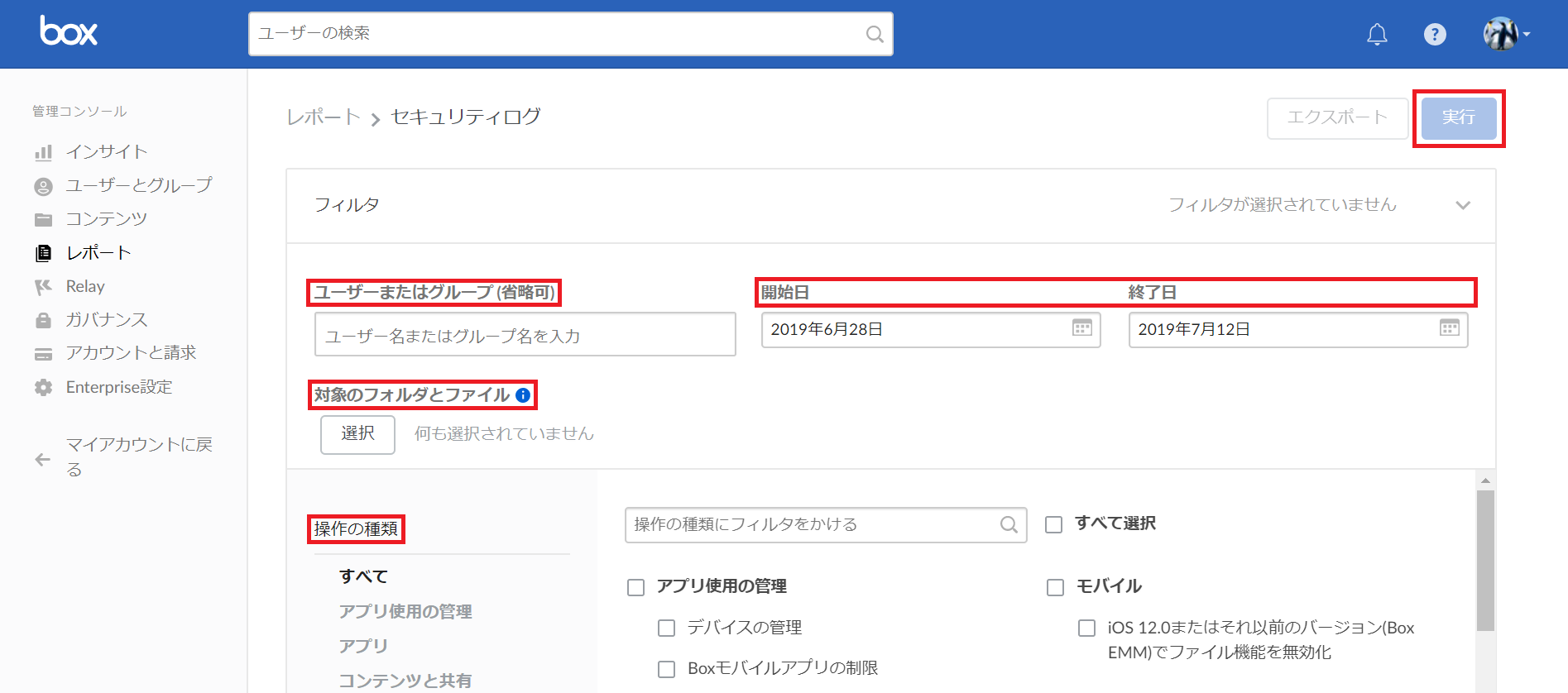1568x693 pixels.
Task: Click the レポート breadcrumb link
Action: click(x=324, y=117)
